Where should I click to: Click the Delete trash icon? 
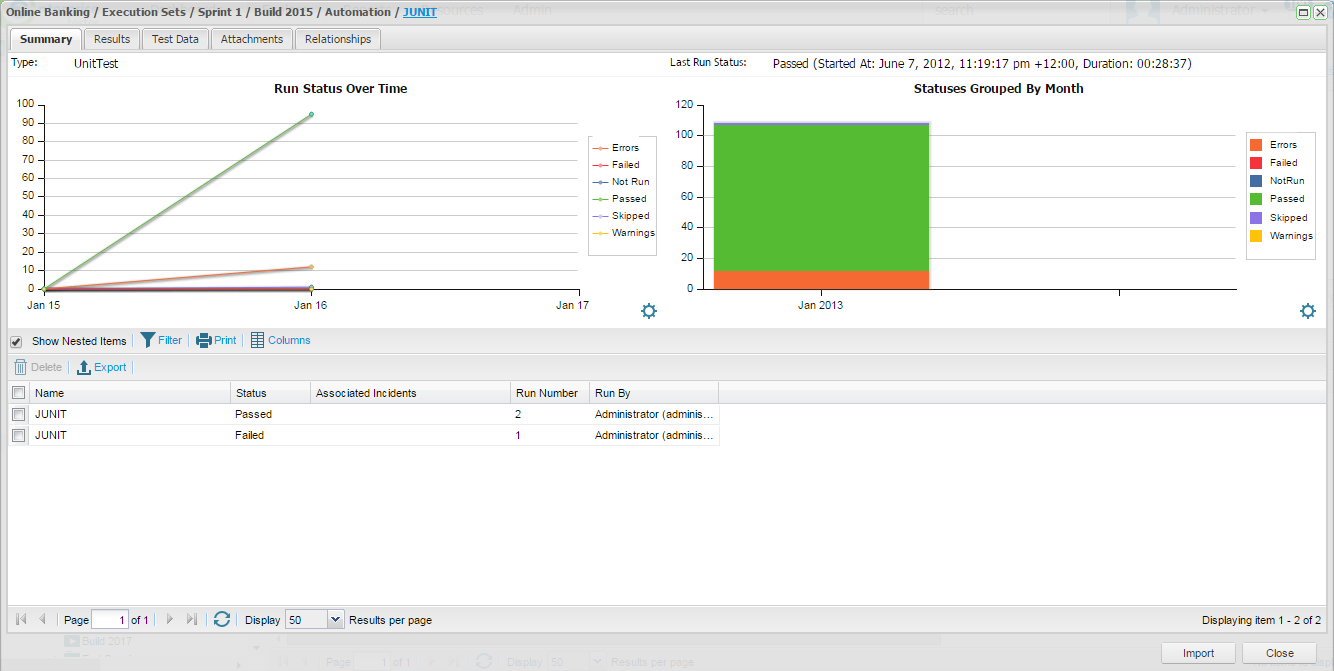pos(20,367)
